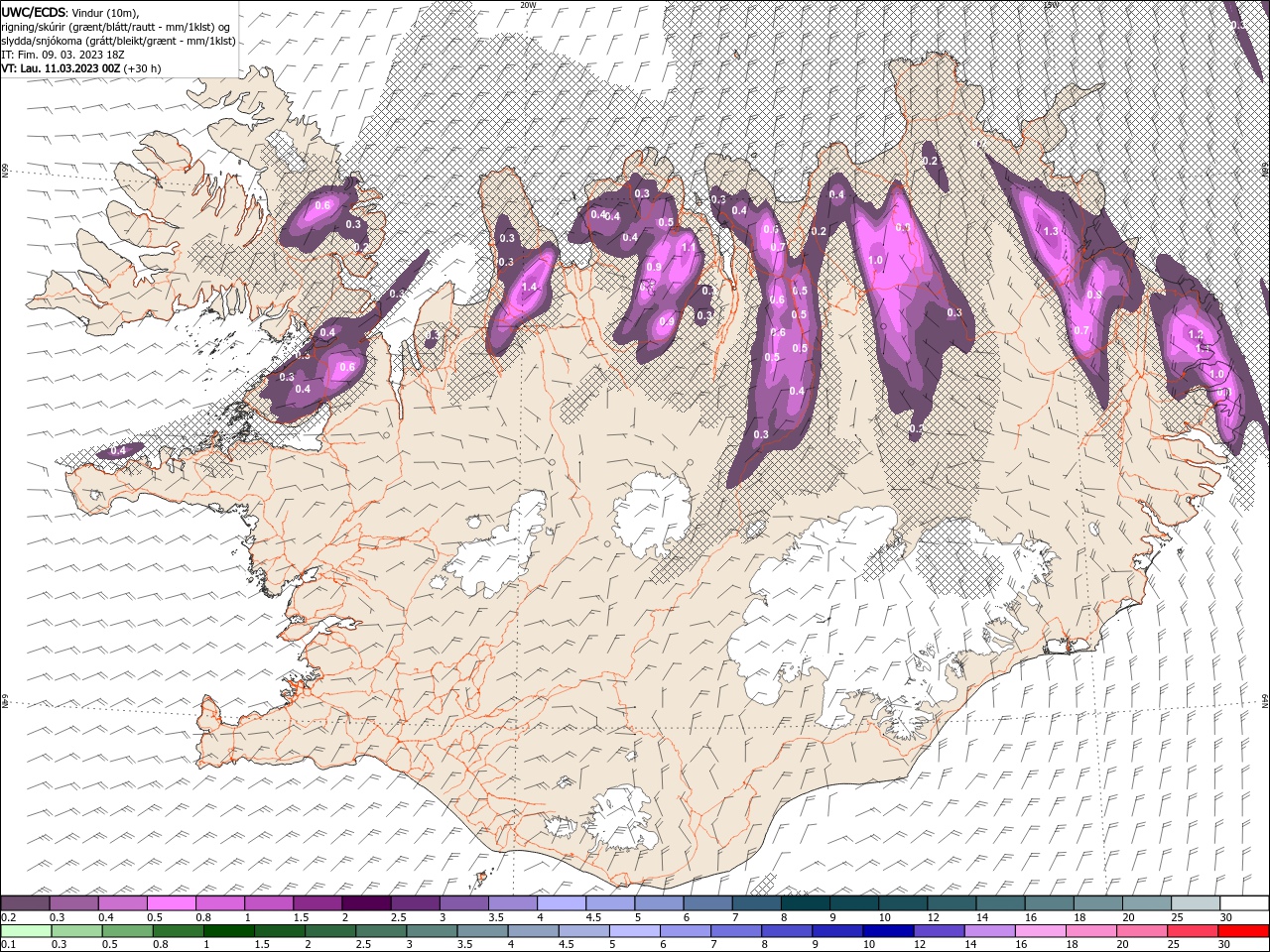
Task: Click the '15W' longitude label at top
Action: tap(1051, 5)
